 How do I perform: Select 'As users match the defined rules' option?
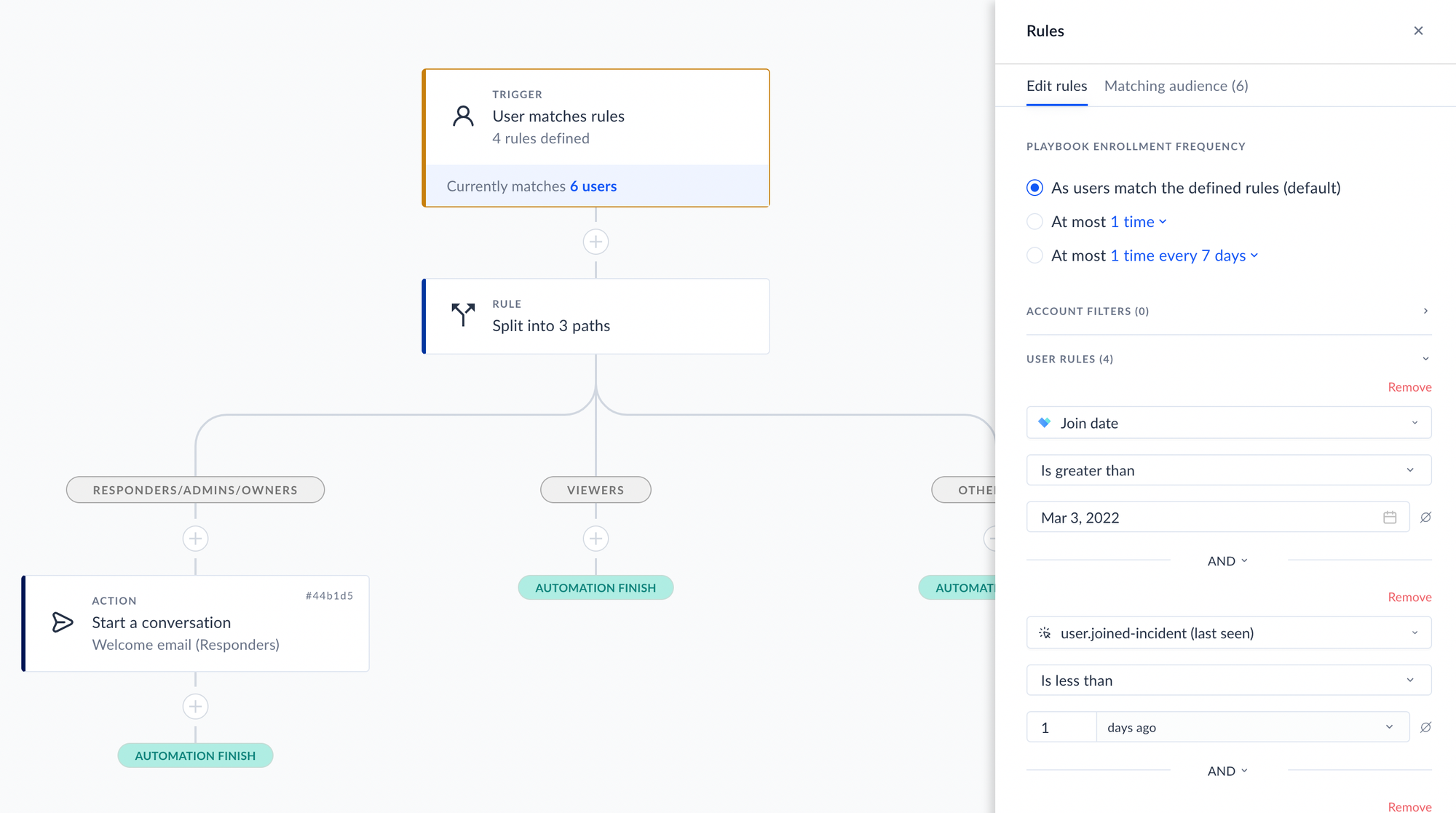1034,188
